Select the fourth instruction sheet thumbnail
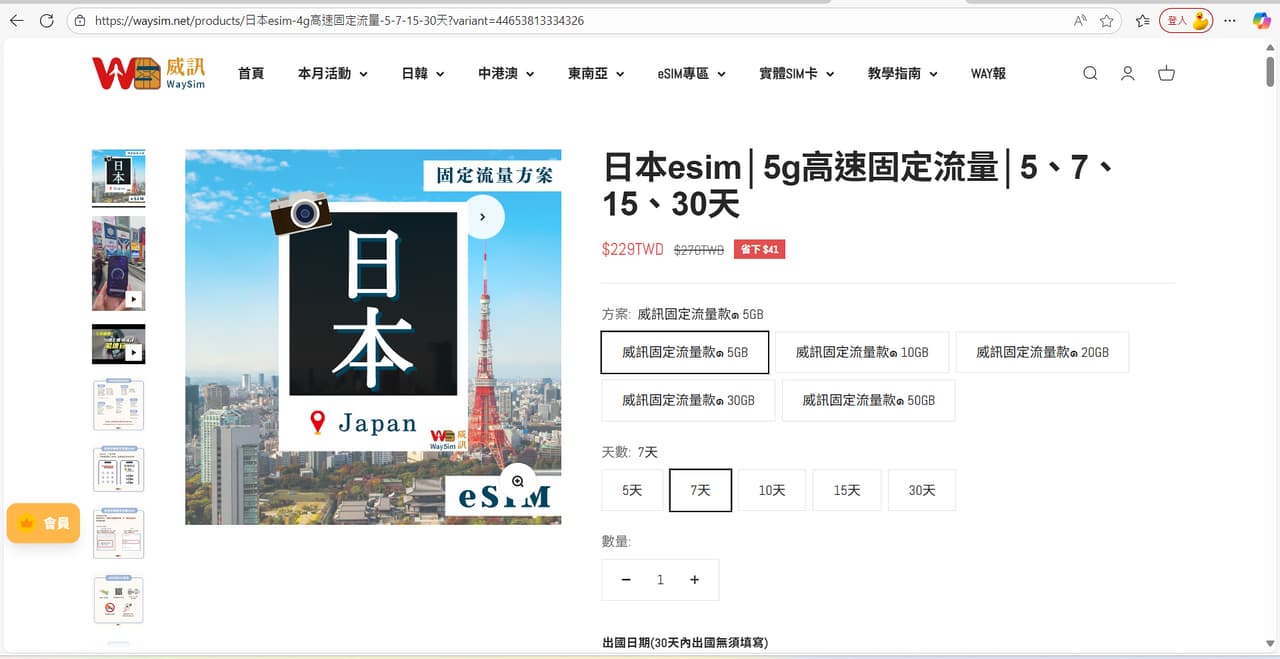This screenshot has width=1280, height=659. coord(118,405)
